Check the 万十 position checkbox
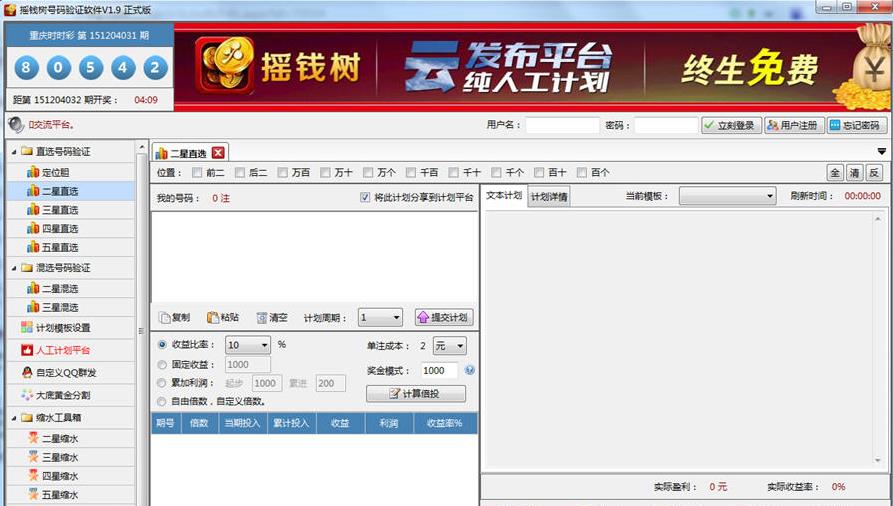The width and height of the screenshot is (893, 506). (x=325, y=172)
